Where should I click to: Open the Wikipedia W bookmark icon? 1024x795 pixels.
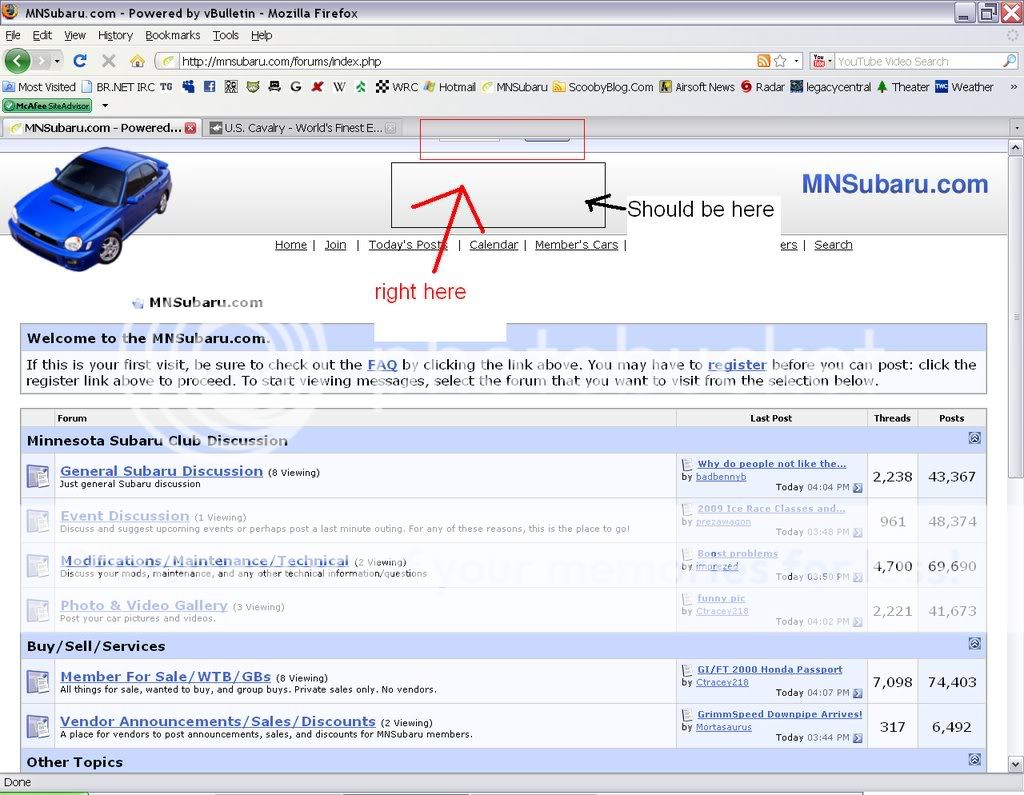[339, 87]
